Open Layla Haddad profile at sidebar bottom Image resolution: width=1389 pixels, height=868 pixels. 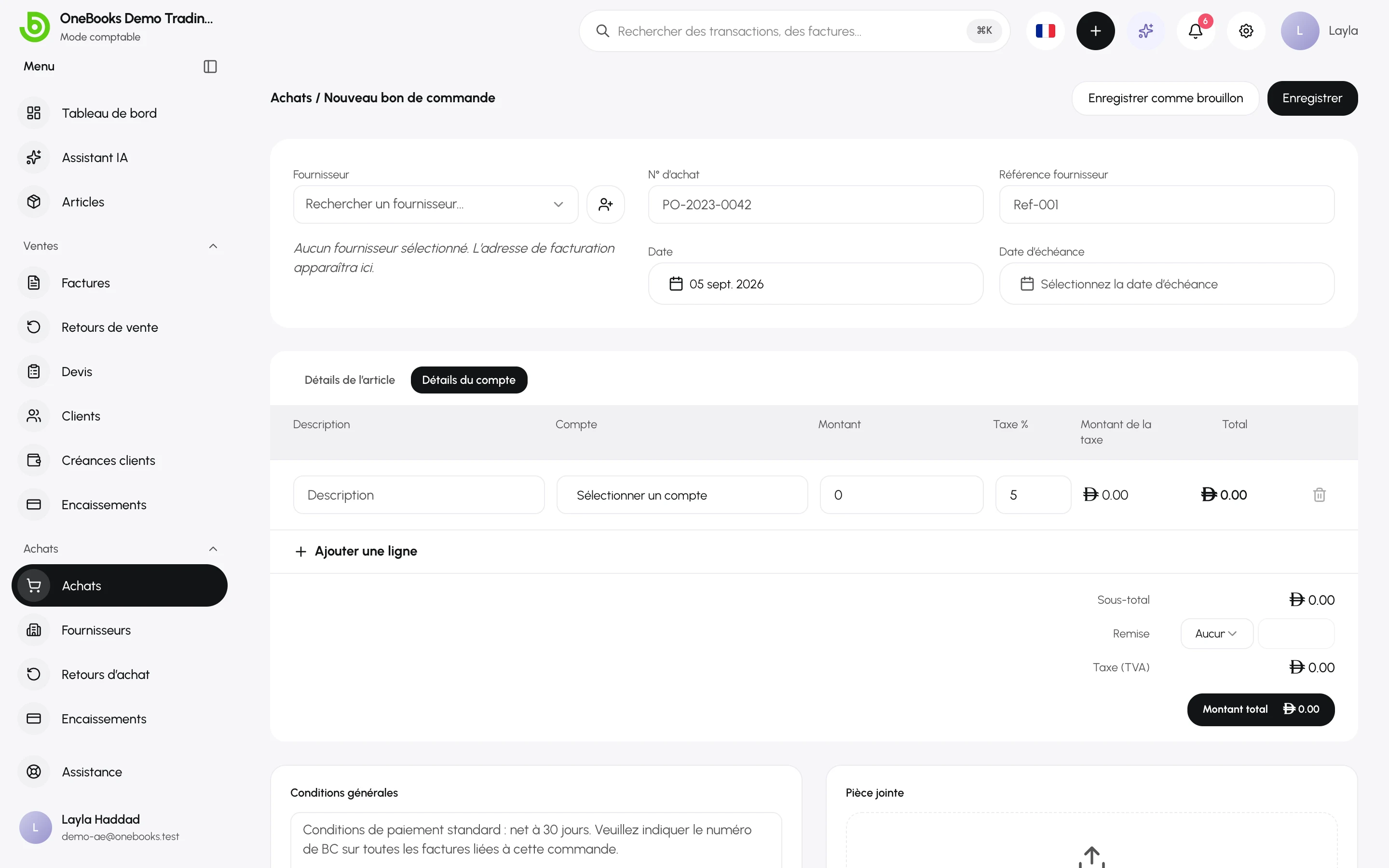tap(120, 827)
